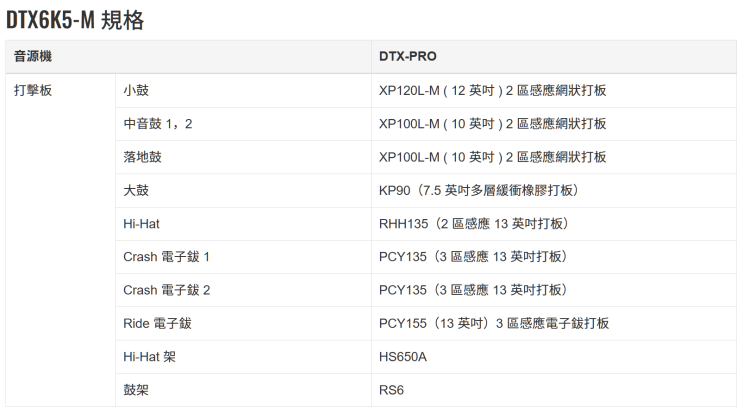Click the 落地鼓 row label
This screenshot has width=749, height=420.
tap(142, 157)
